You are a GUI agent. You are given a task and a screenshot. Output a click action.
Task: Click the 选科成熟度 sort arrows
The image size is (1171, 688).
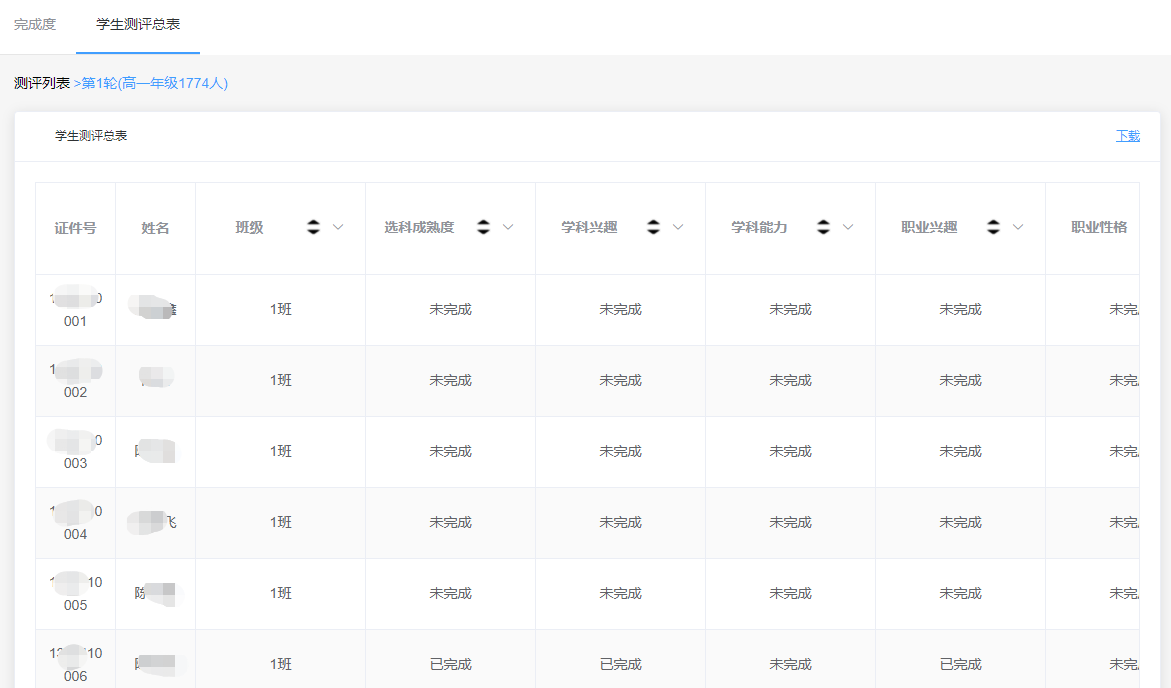pos(483,227)
